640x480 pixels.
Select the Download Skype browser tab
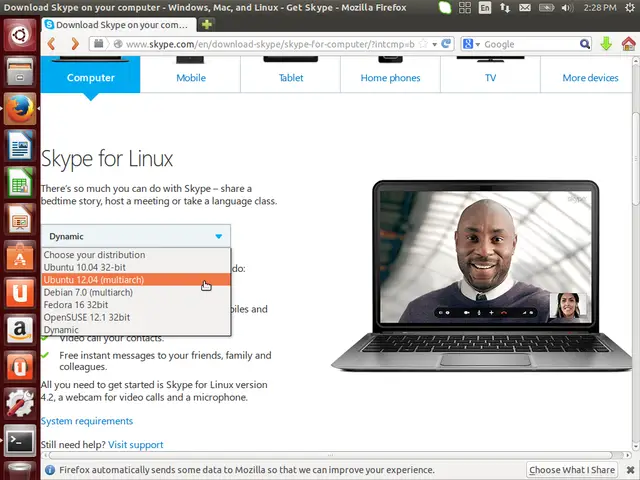click(118, 25)
